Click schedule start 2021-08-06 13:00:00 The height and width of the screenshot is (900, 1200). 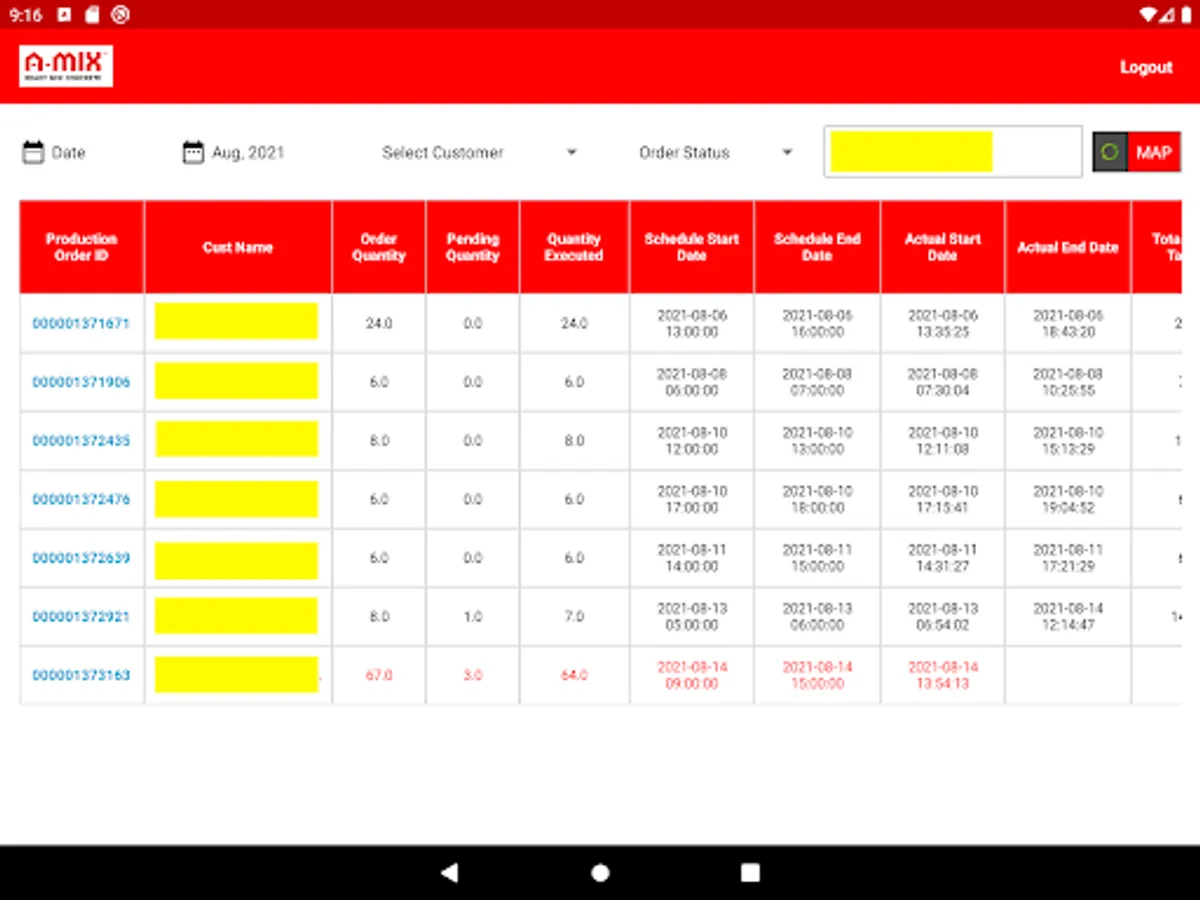(x=692, y=323)
